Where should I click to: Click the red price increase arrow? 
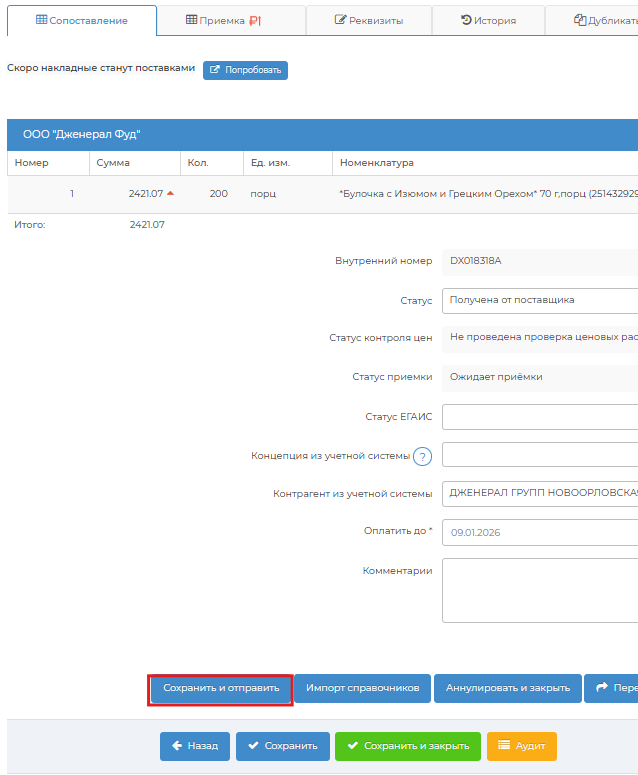[170, 193]
